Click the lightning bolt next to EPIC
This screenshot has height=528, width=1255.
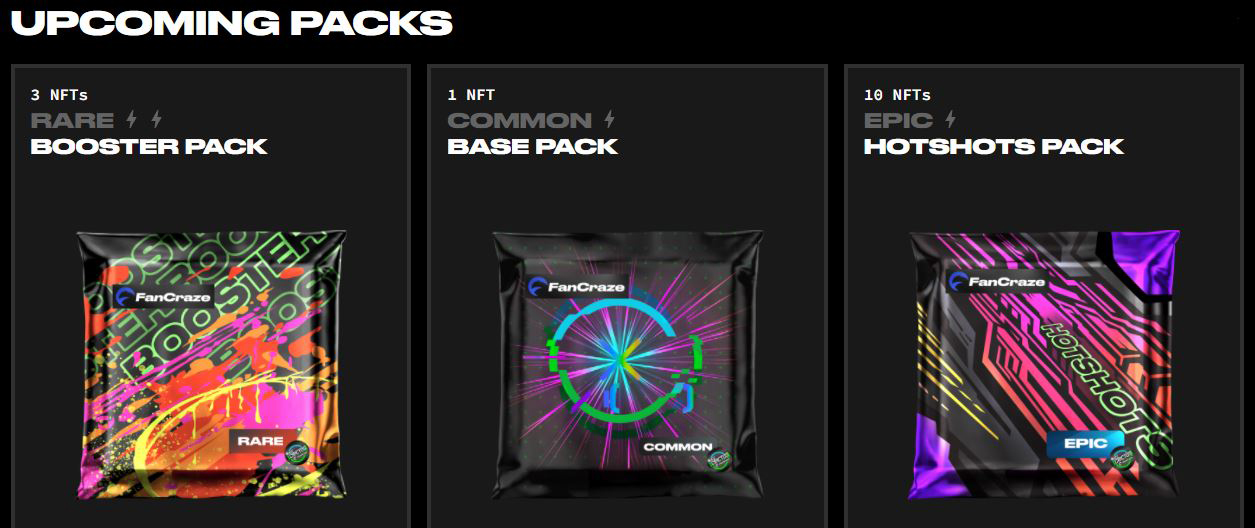(950, 120)
